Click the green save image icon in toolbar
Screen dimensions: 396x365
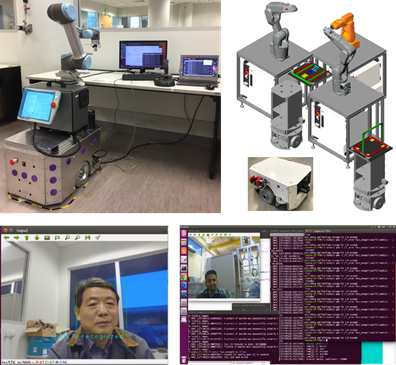pos(87,238)
